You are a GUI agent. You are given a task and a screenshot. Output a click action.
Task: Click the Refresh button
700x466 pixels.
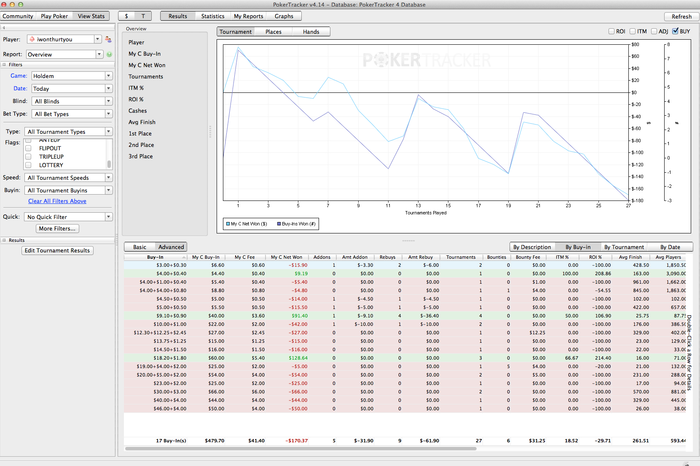coord(679,16)
